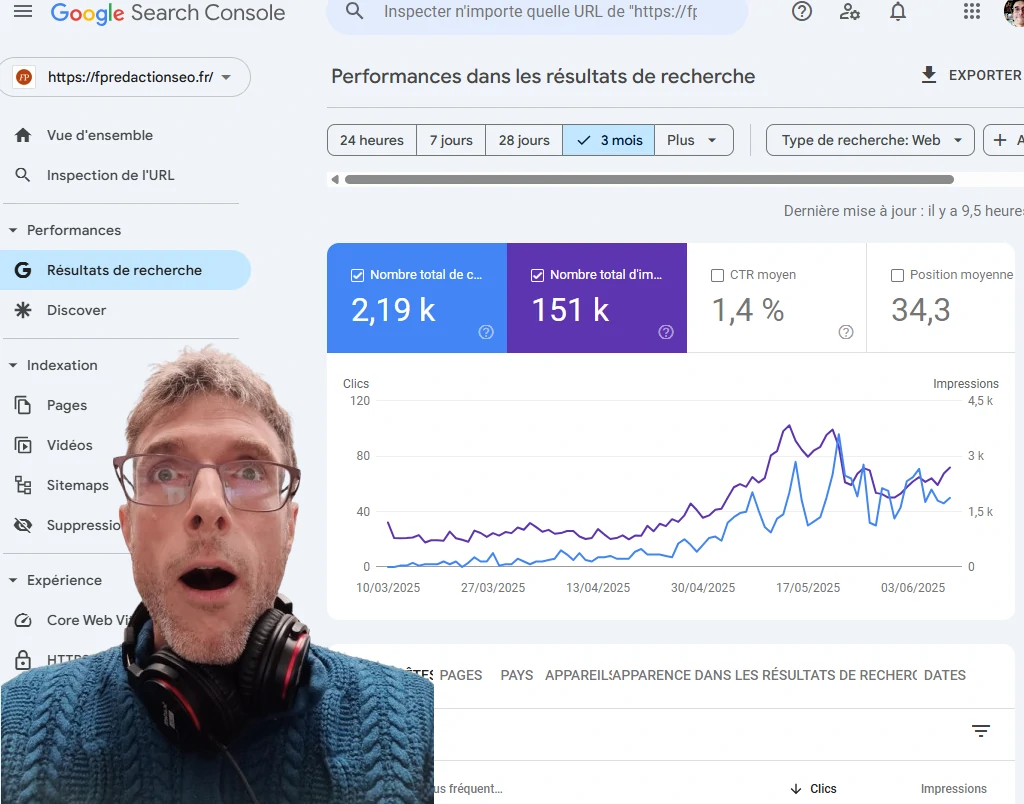Viewport: 1024px width, 804px height.
Task: Click the add filter plus button
Action: (1004, 140)
